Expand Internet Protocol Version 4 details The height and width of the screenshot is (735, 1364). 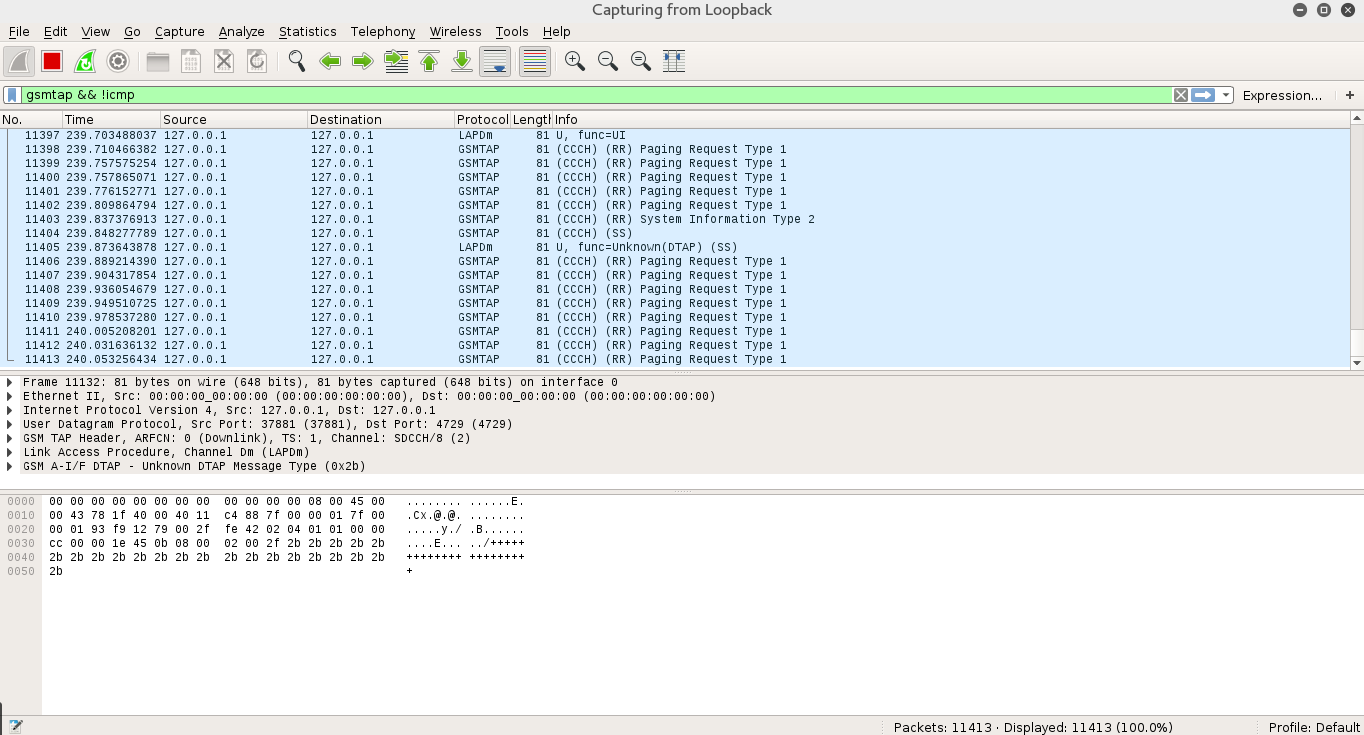(10, 410)
